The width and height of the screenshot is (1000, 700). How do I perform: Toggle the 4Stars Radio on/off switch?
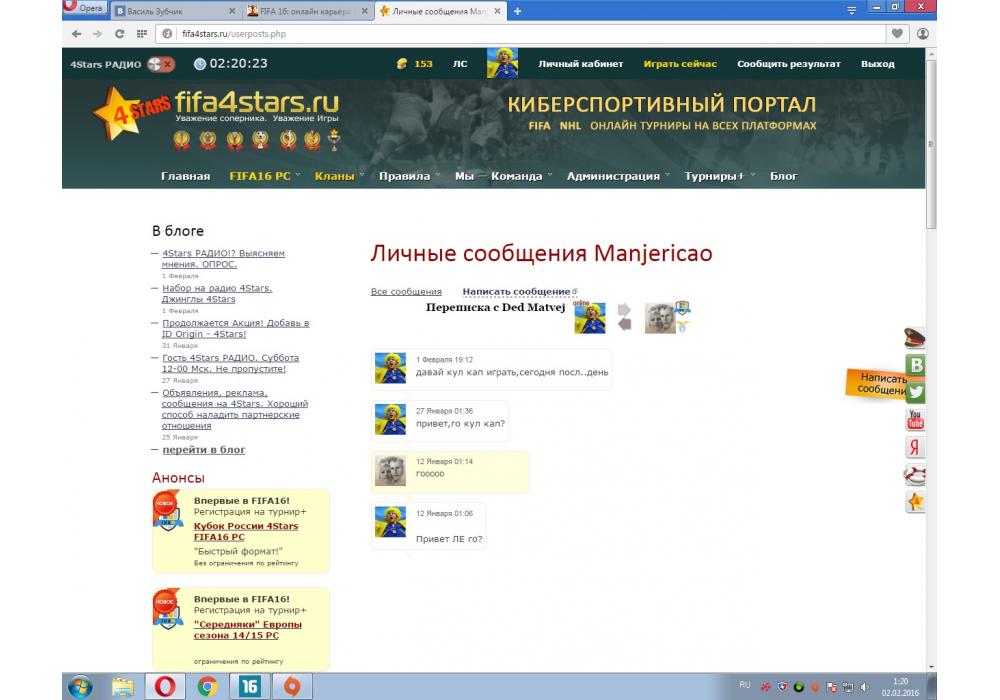point(160,64)
